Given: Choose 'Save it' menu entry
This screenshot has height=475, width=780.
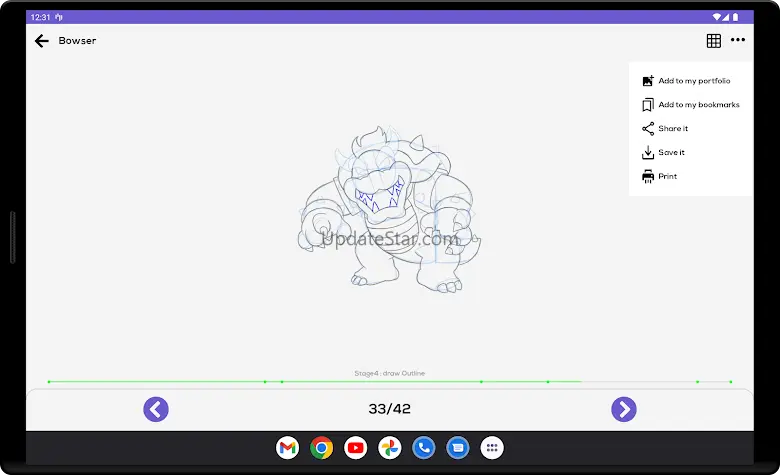Looking at the screenshot, I should [672, 152].
